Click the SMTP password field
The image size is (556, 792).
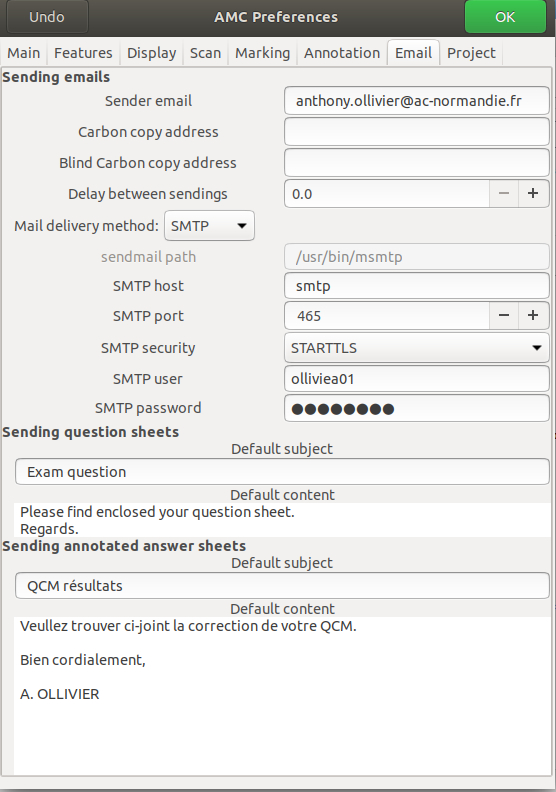pos(417,408)
